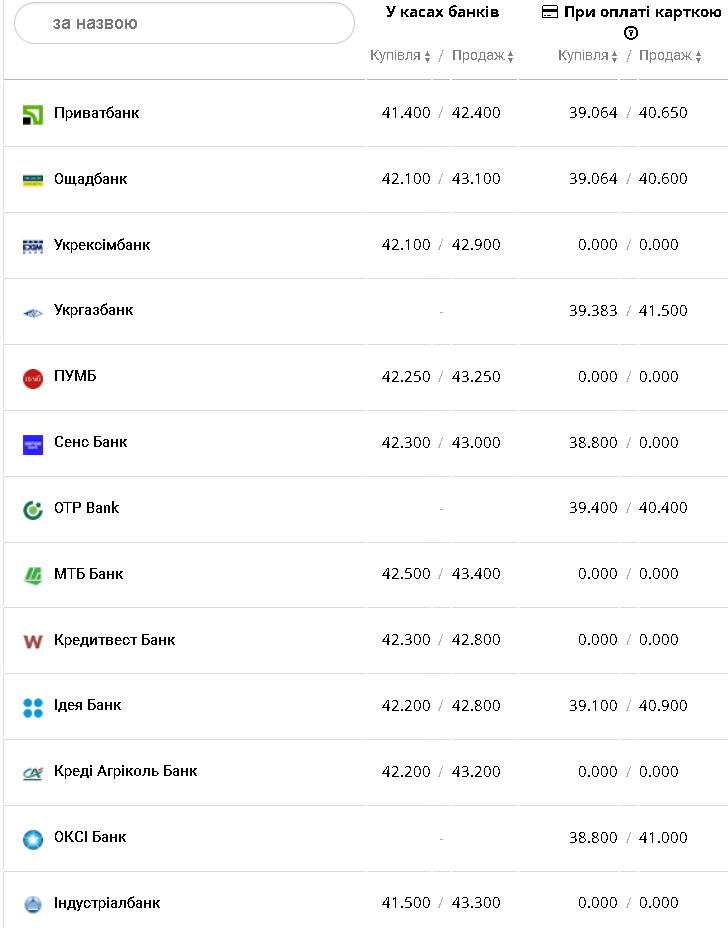Click the ПУМБ red logo icon

coord(33,378)
